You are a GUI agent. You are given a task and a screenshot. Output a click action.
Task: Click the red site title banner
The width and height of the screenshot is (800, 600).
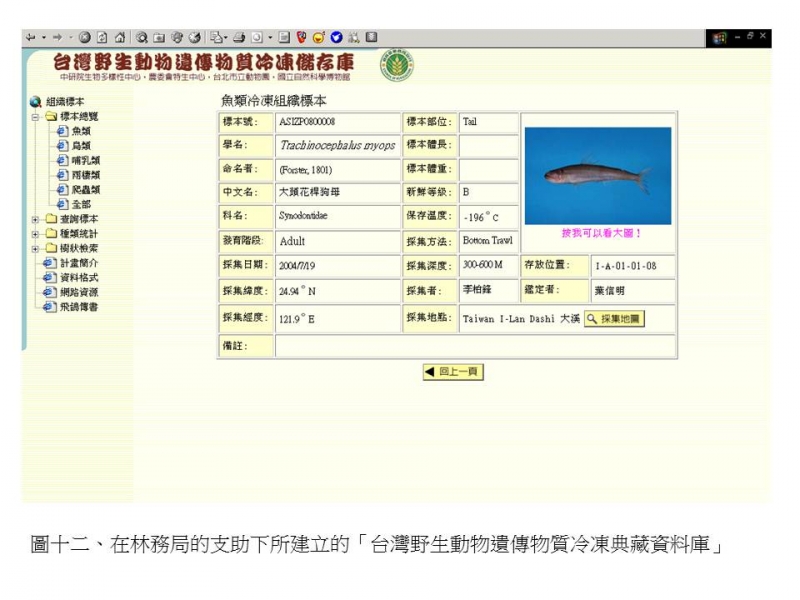[204, 62]
